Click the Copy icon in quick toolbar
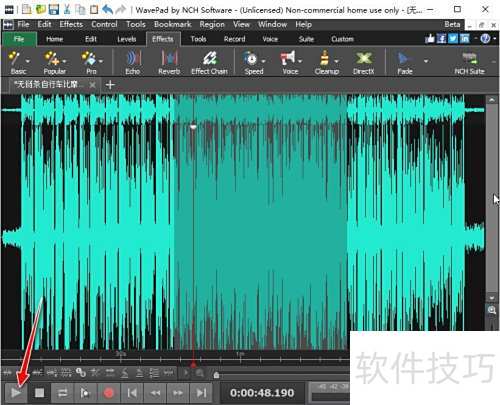 (80, 9)
